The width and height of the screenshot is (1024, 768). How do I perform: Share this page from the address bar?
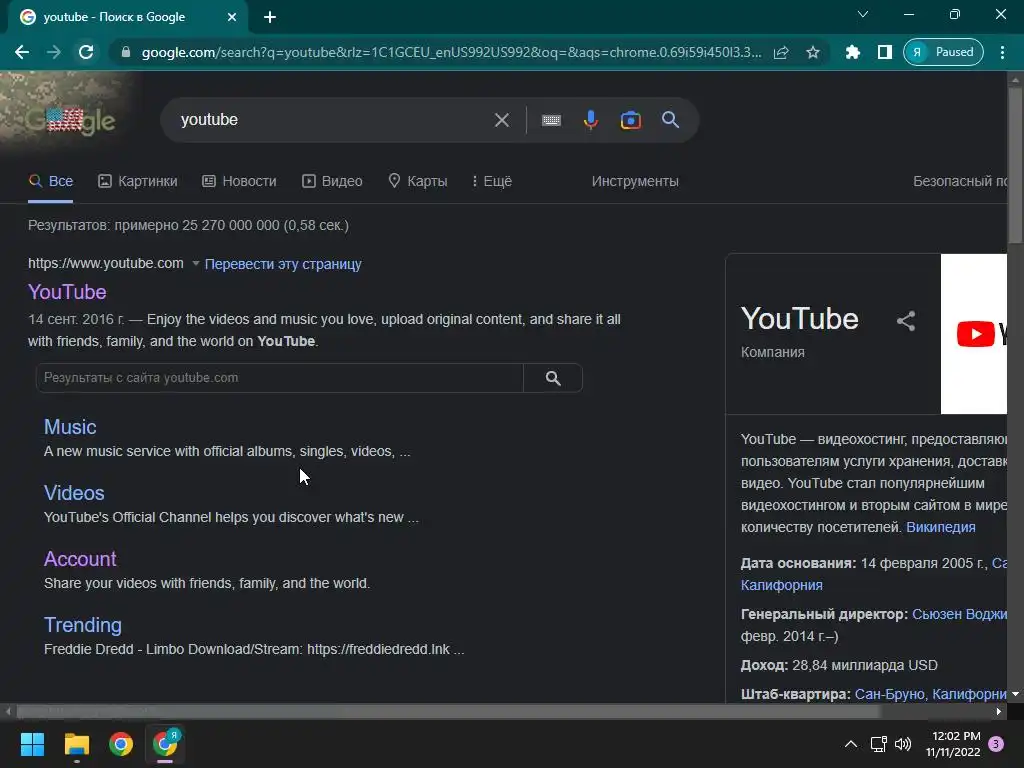pos(781,52)
